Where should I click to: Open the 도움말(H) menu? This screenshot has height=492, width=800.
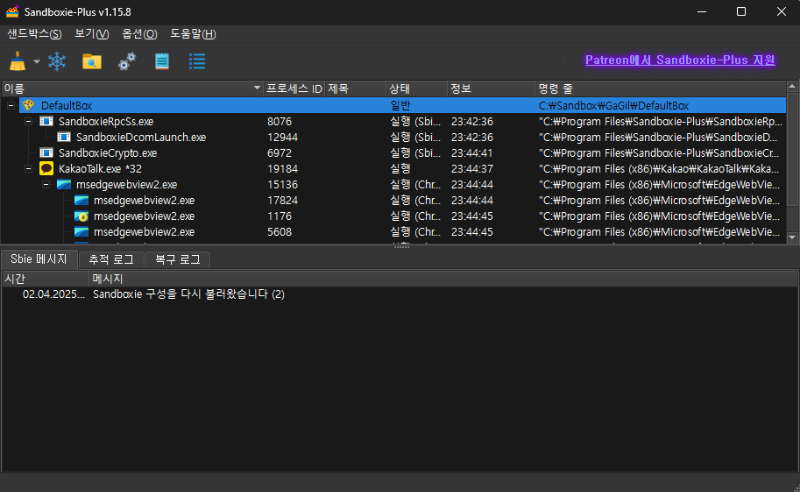pos(193,34)
